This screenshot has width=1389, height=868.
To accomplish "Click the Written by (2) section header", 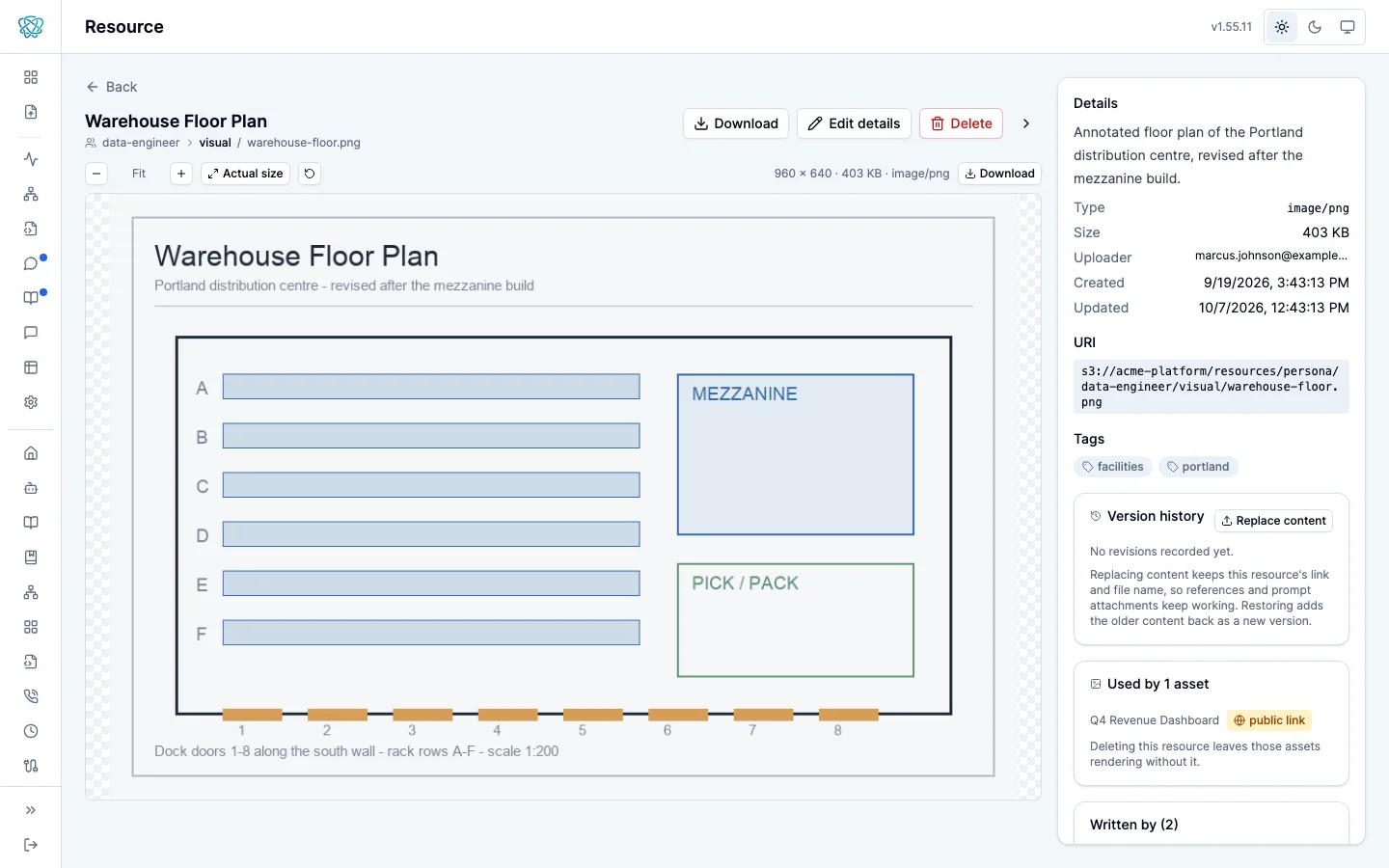I will [x=1134, y=825].
